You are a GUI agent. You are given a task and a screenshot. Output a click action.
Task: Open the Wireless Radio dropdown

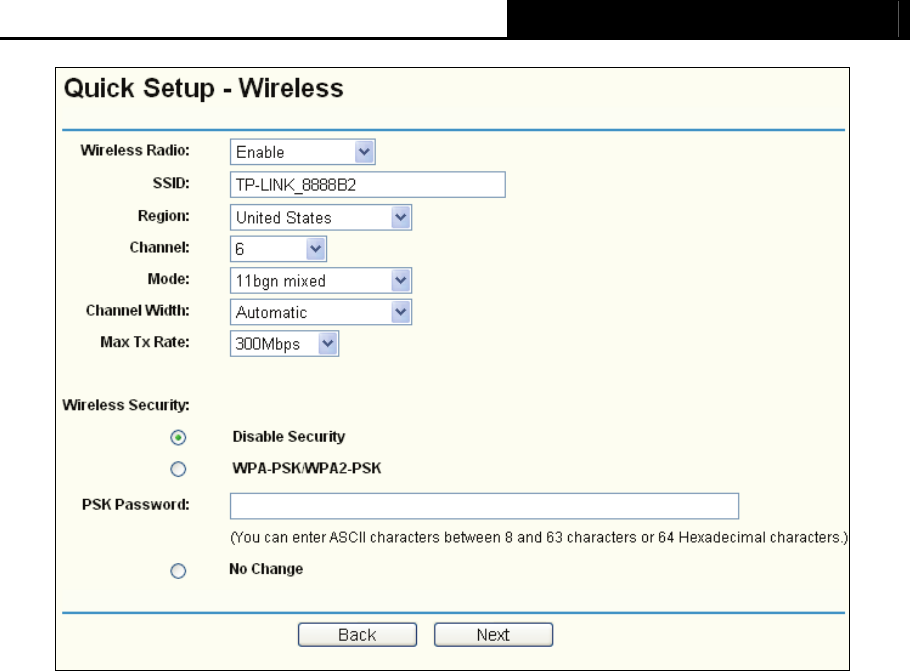point(302,152)
